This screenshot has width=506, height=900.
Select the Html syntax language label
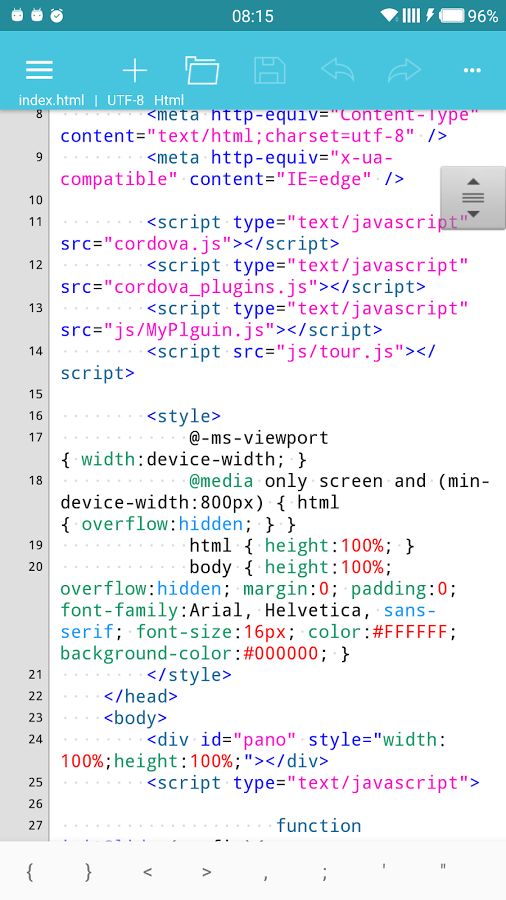(x=169, y=100)
